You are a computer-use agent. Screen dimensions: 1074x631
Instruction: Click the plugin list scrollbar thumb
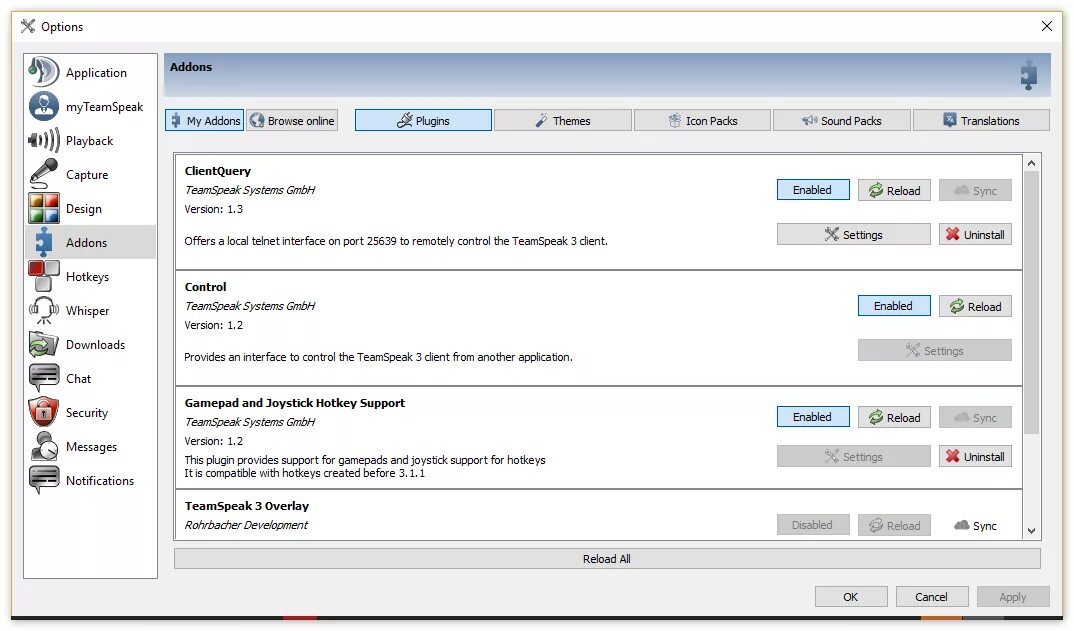click(1031, 301)
